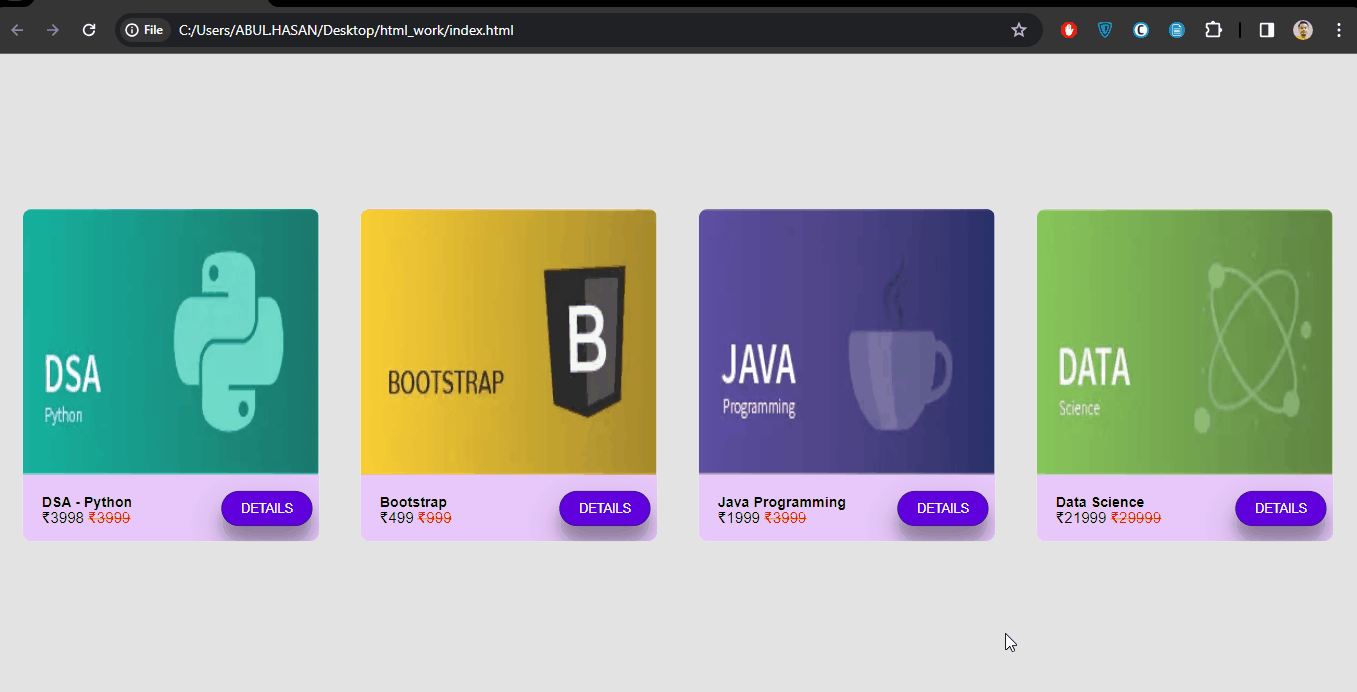This screenshot has width=1357, height=692.
Task: Click DETAILS button for Data Science
Action: point(1281,508)
